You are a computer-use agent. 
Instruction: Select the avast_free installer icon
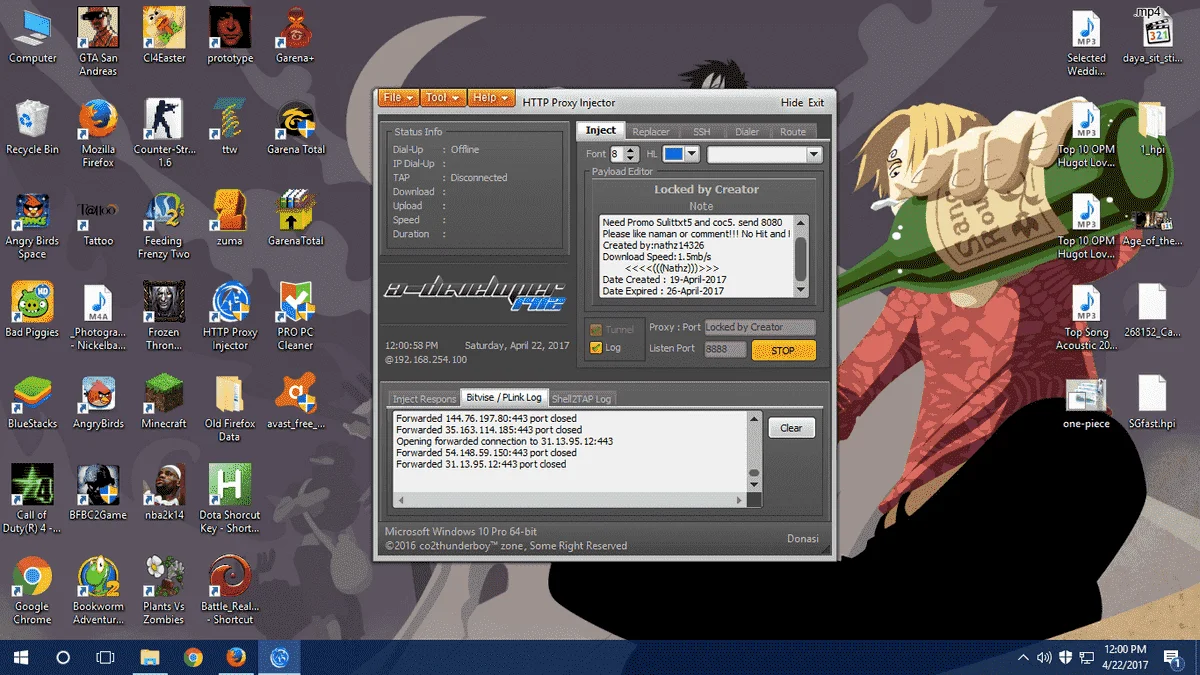click(296, 402)
